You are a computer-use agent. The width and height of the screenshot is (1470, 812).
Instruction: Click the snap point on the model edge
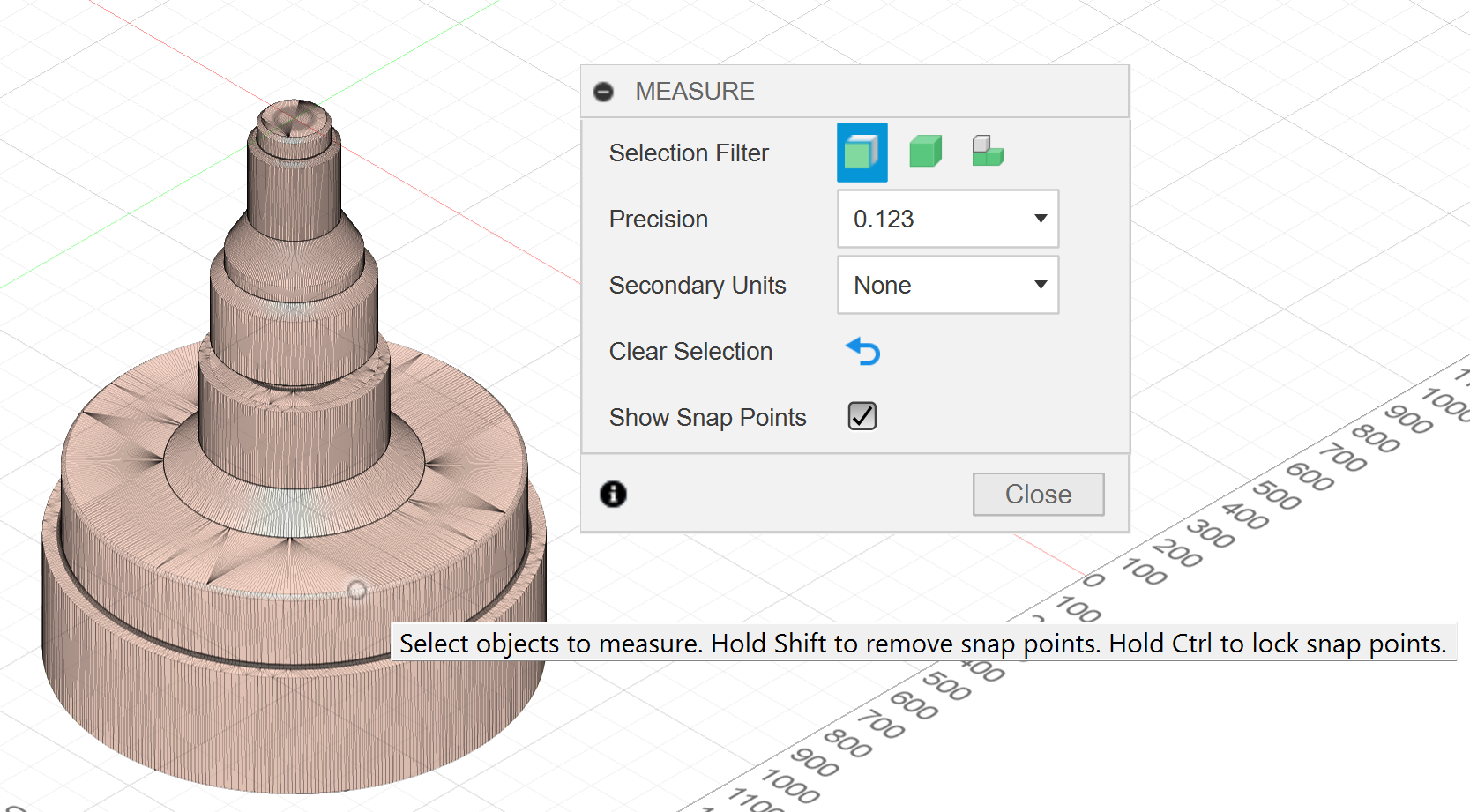pos(357,590)
